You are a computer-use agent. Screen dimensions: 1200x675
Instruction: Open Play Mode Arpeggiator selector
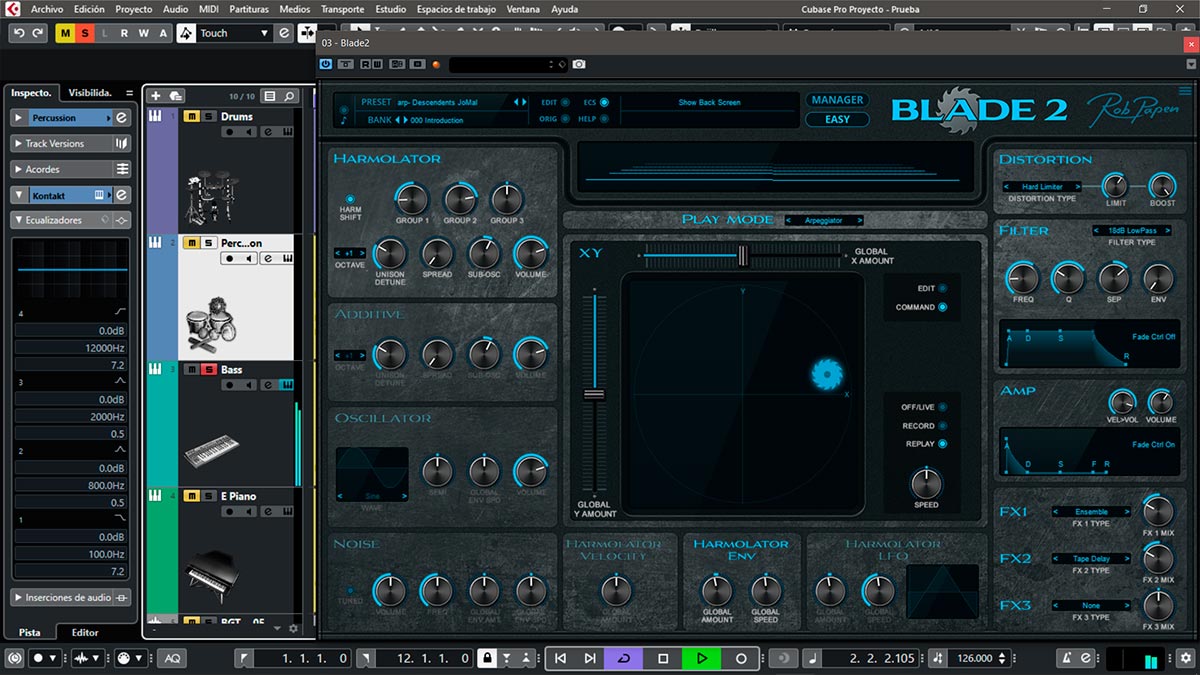point(824,220)
